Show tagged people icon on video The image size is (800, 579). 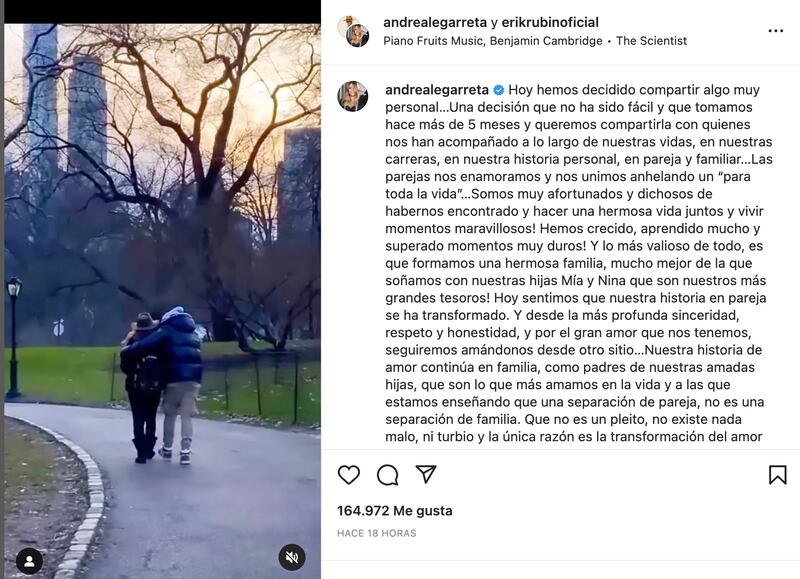click(x=30, y=561)
